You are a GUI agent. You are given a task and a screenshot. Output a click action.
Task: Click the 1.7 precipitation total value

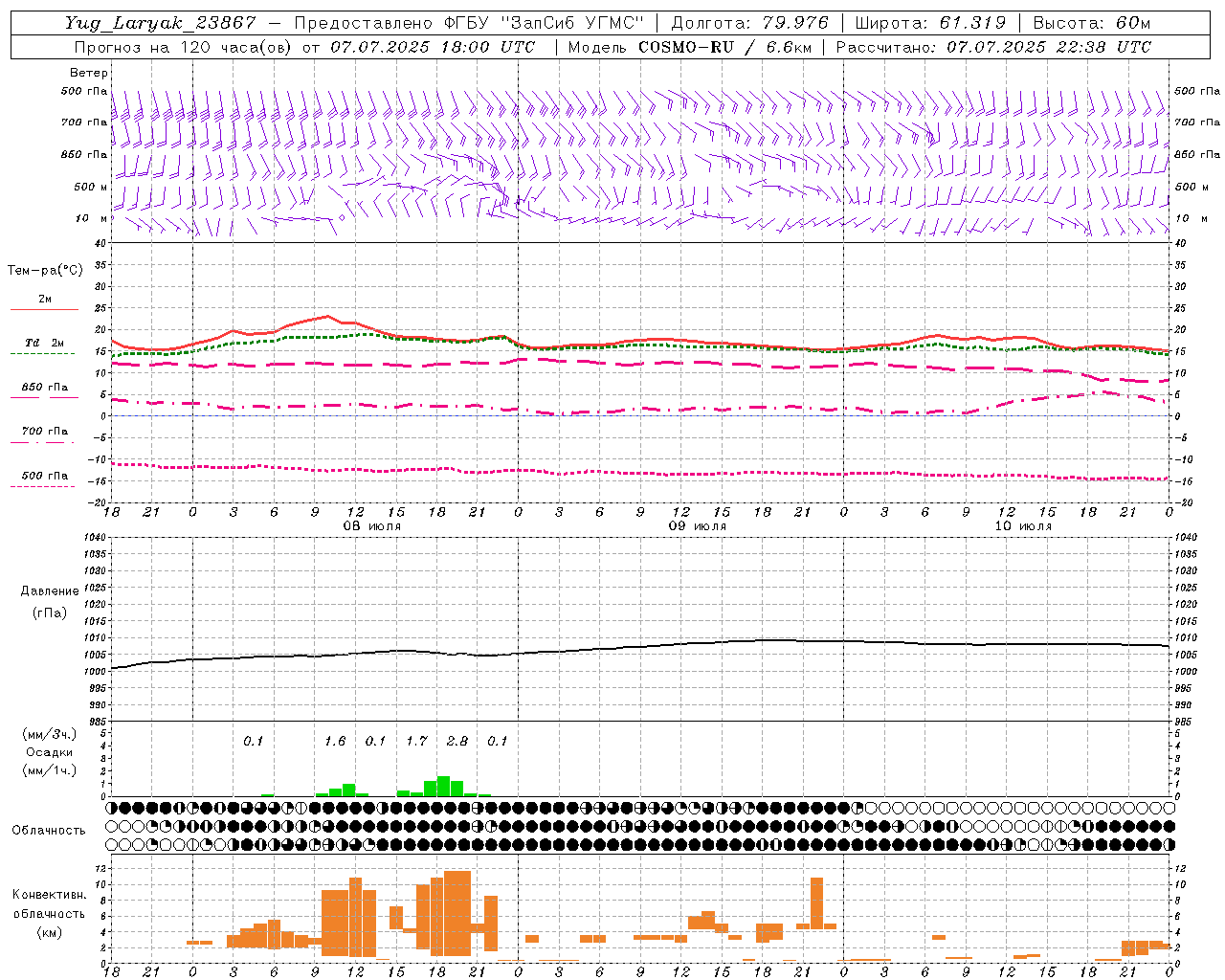416,742
